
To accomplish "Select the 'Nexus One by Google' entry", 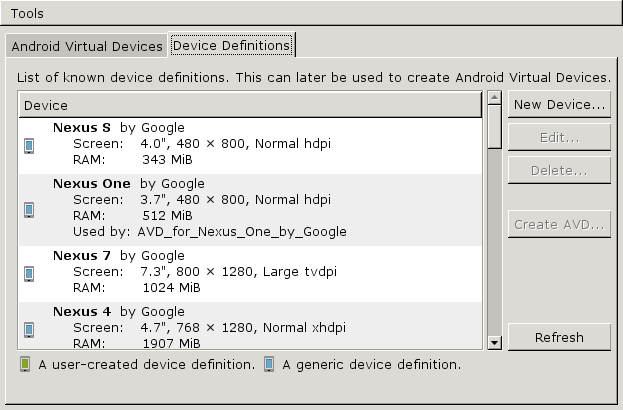I will pos(250,210).
